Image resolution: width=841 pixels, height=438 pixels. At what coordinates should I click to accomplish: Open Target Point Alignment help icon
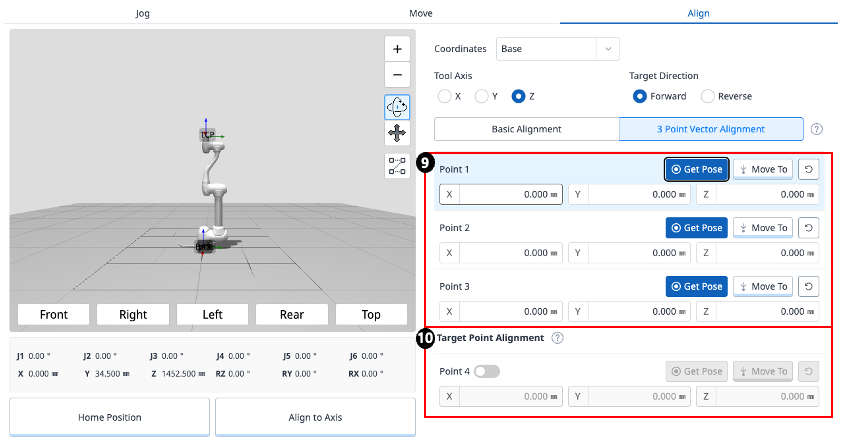[x=557, y=338]
